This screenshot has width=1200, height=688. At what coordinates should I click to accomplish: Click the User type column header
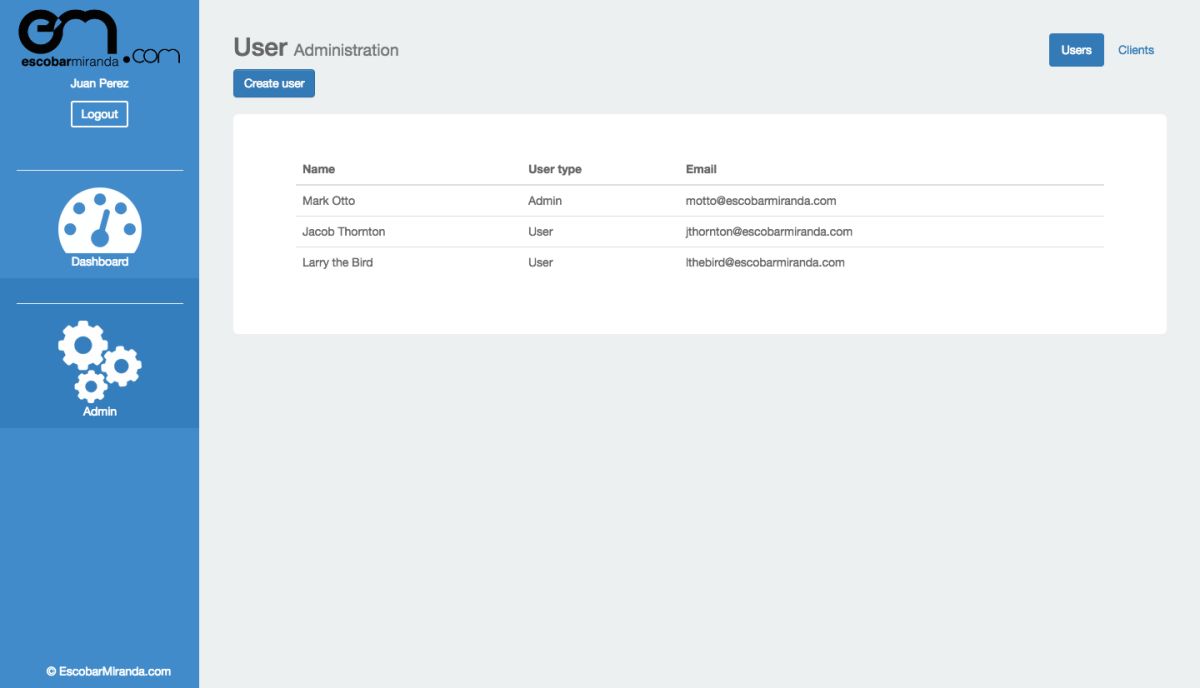tap(554, 168)
